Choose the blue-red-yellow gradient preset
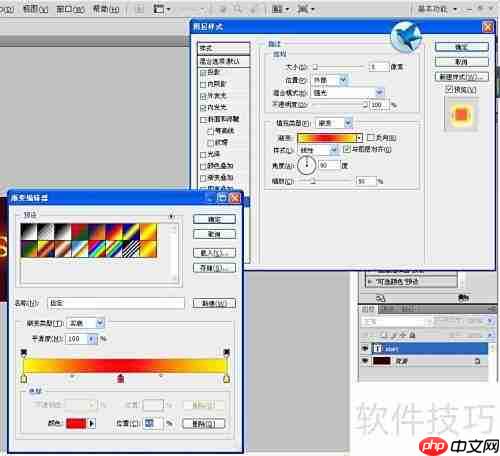500x456 pixels. (114, 232)
